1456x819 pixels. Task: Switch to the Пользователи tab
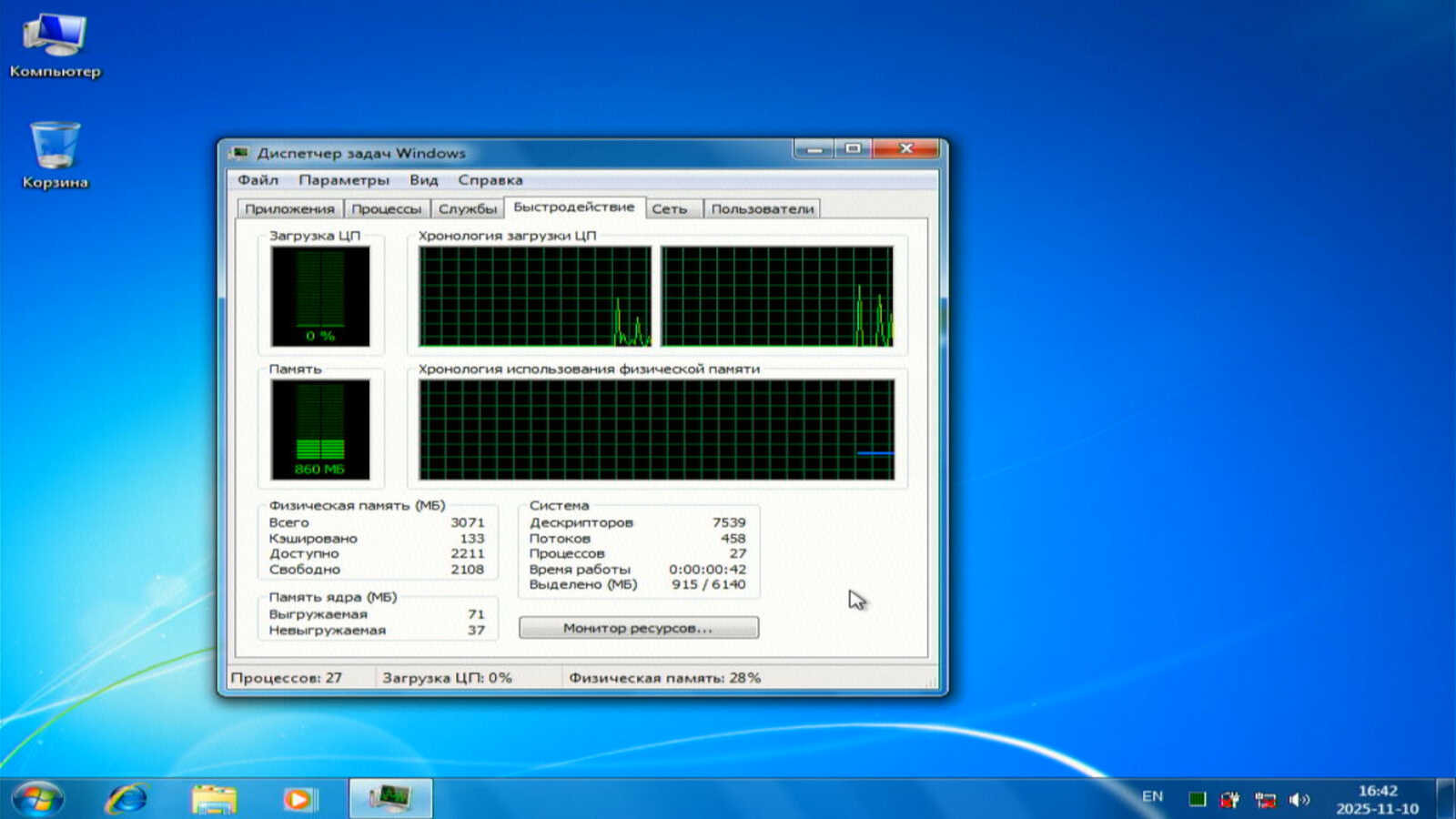(763, 208)
